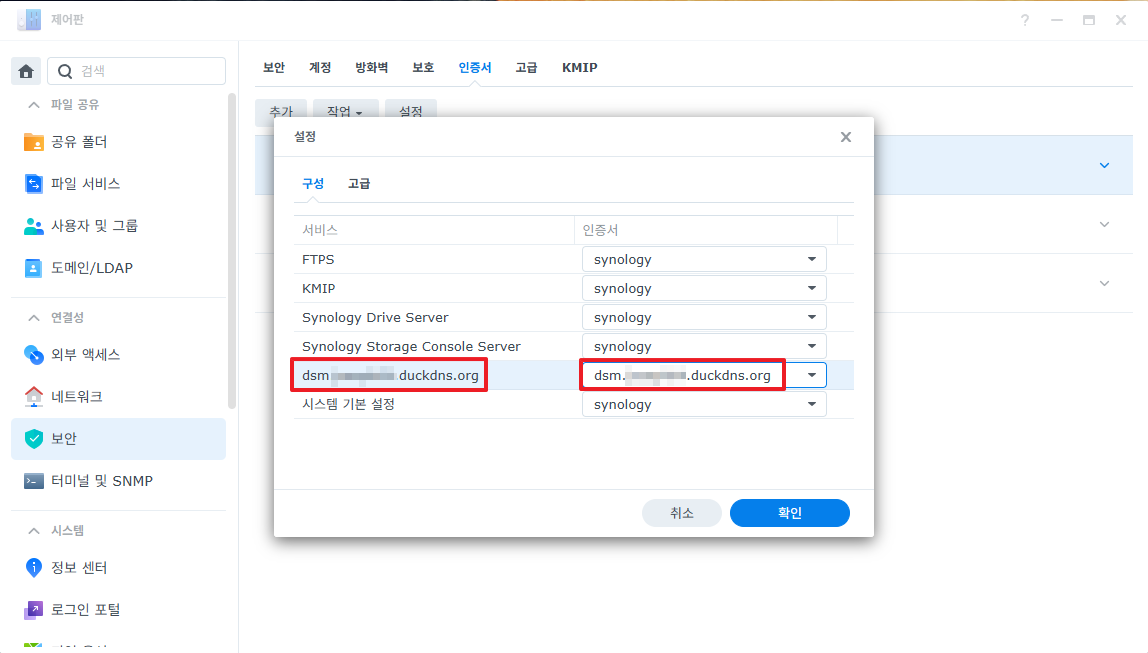Click the sidebar vertical scrollbar
This screenshot has width=1148, height=653.
click(232, 250)
